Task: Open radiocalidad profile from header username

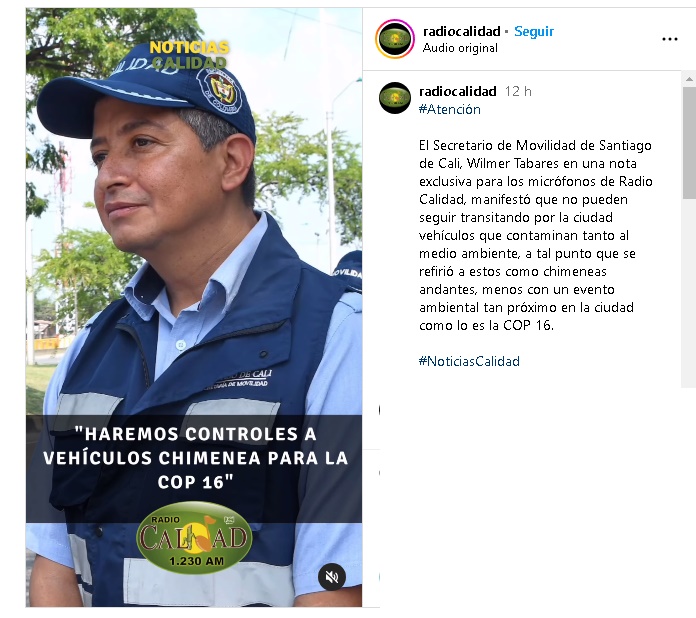Action: pos(462,31)
